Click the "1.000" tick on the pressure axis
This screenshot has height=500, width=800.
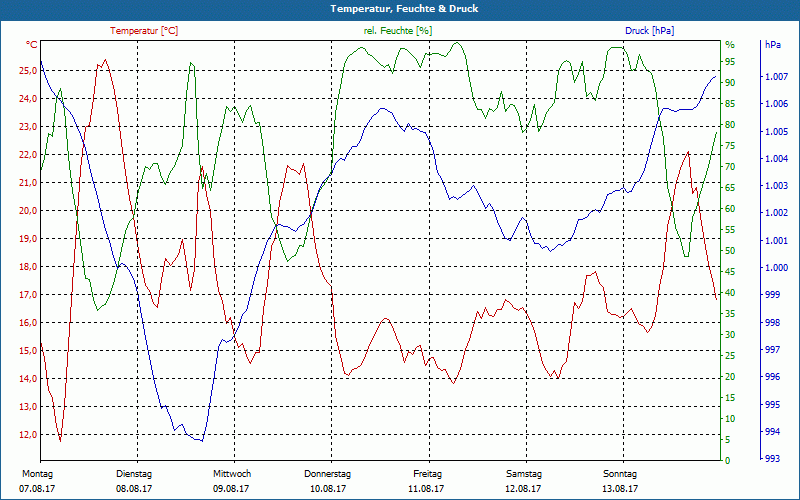[777, 268]
